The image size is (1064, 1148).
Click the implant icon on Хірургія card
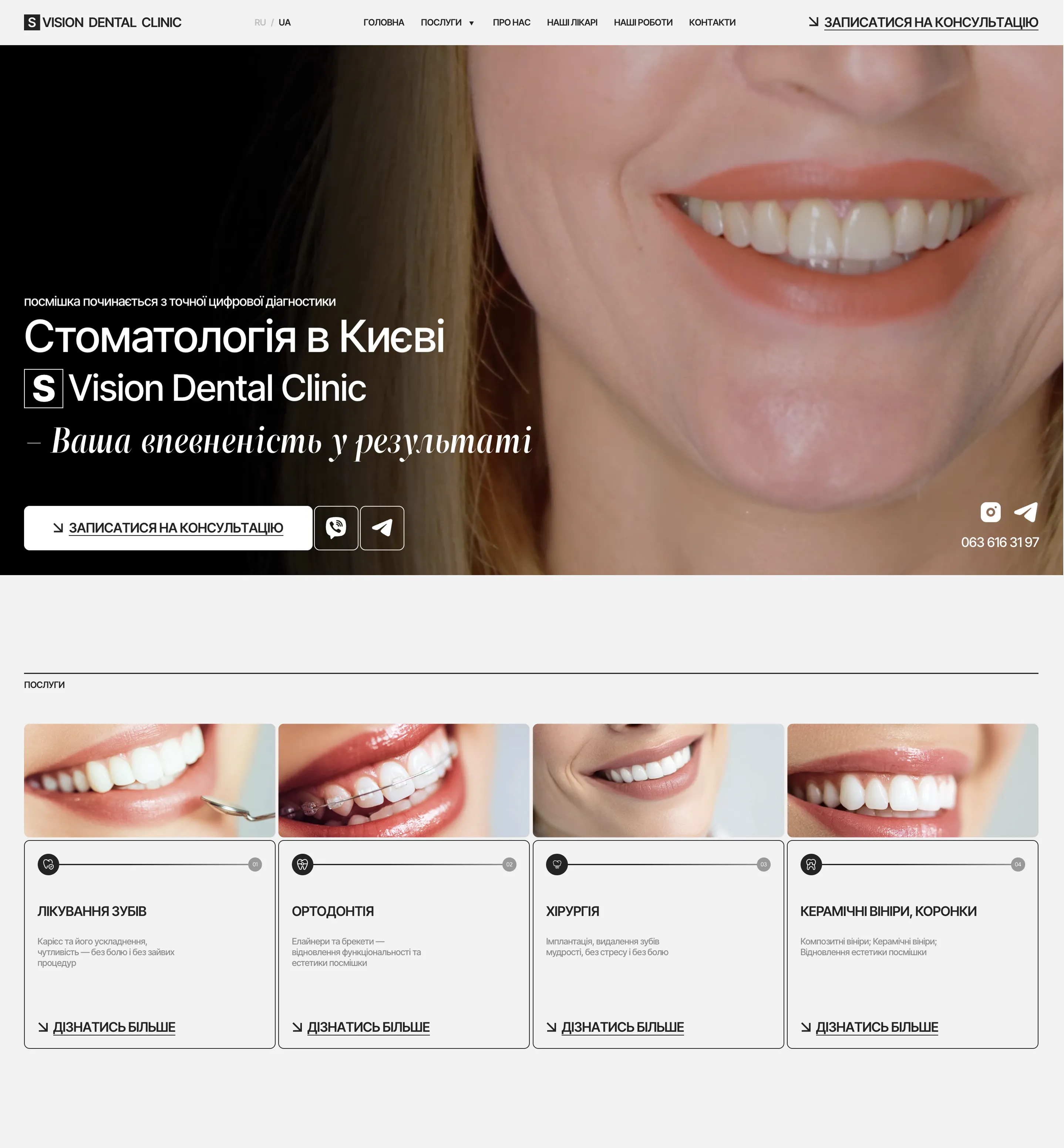[557, 864]
